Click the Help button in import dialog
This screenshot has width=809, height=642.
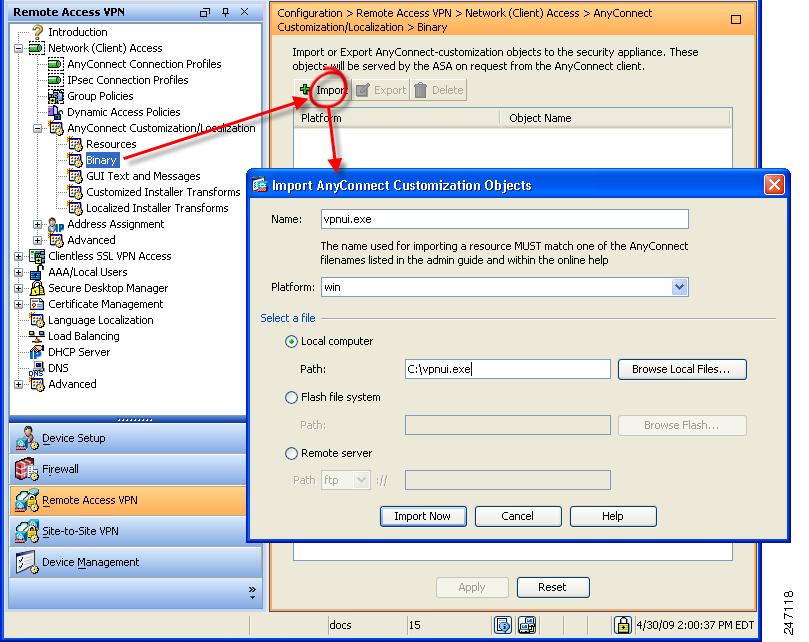click(612, 516)
